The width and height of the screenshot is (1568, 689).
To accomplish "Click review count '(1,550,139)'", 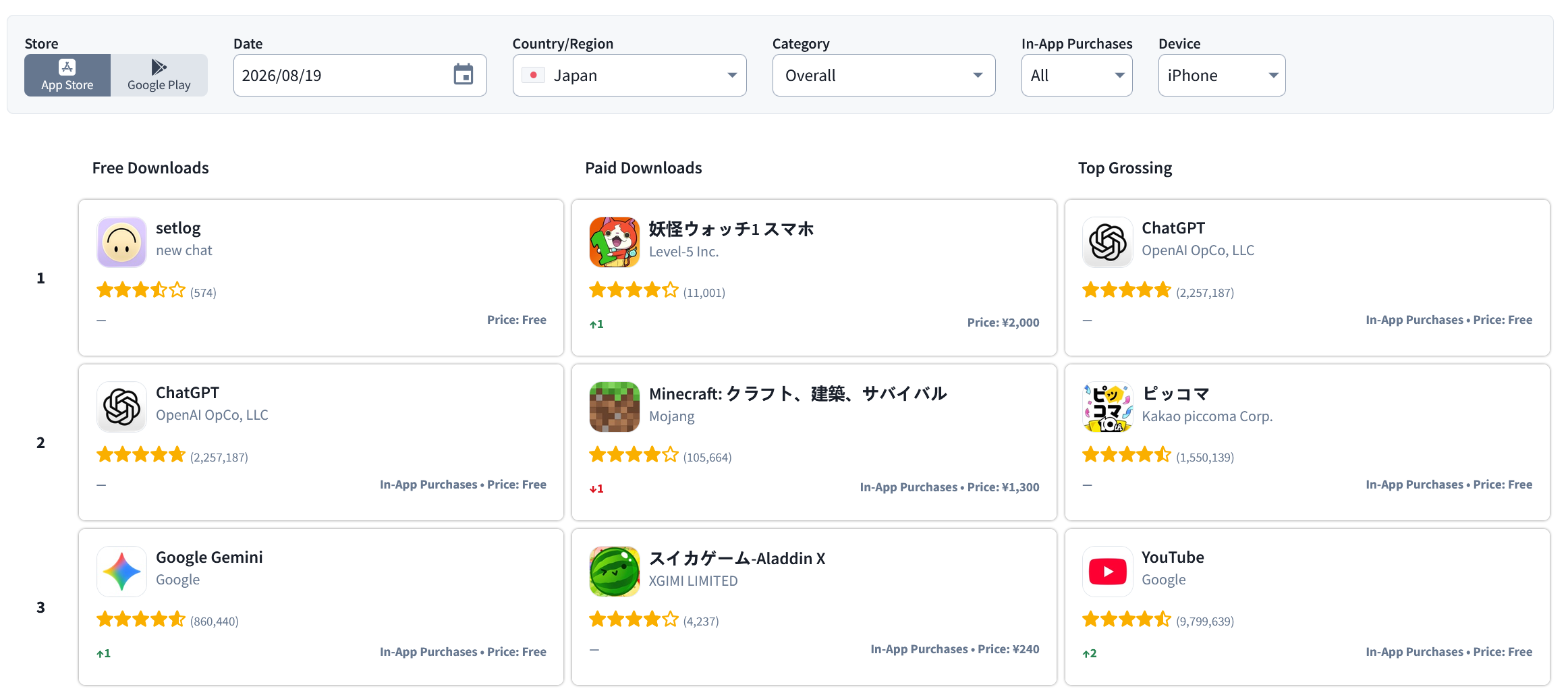I will pyautogui.click(x=1205, y=458).
